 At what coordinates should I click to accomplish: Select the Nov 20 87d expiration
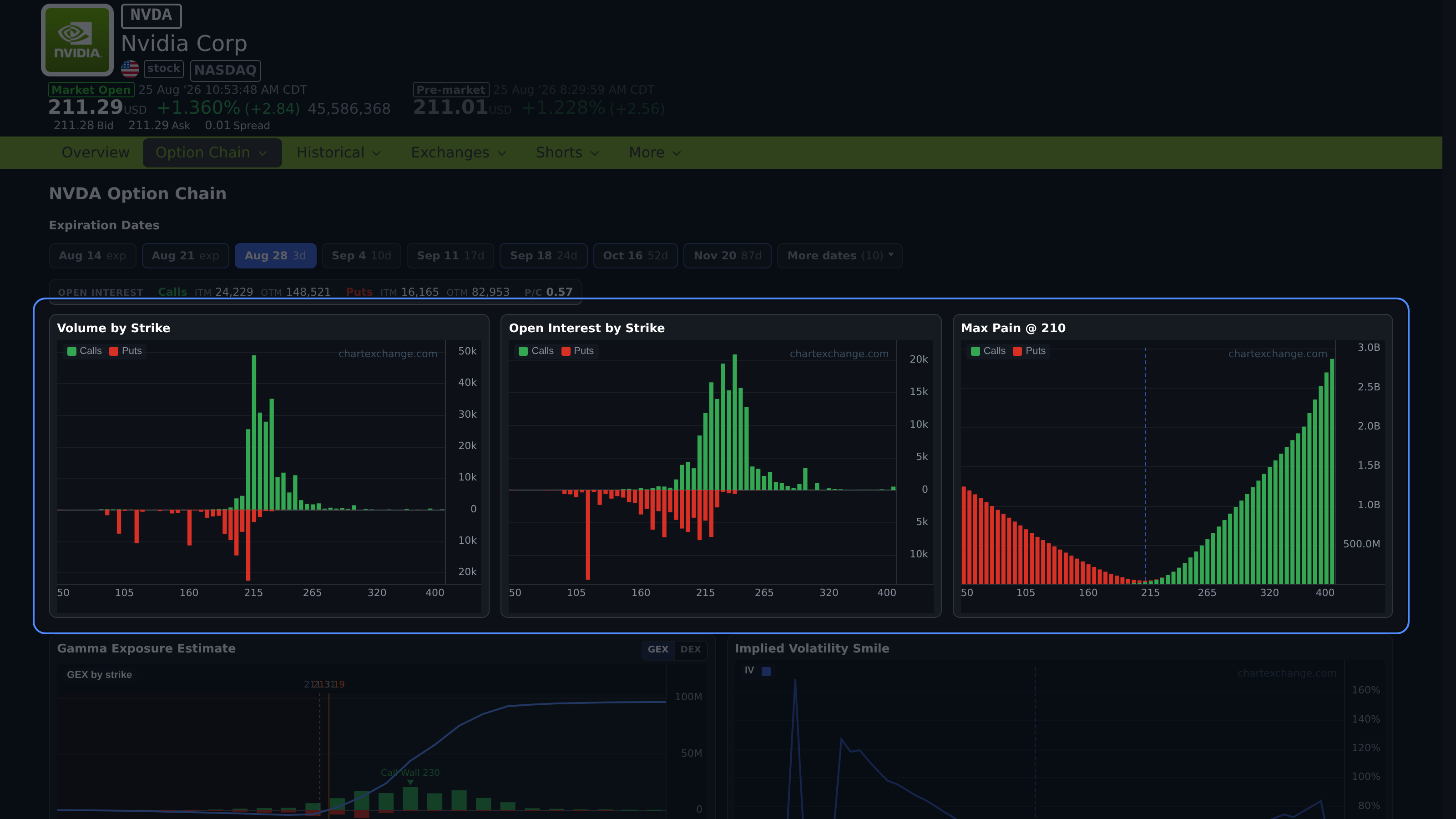[x=728, y=255]
